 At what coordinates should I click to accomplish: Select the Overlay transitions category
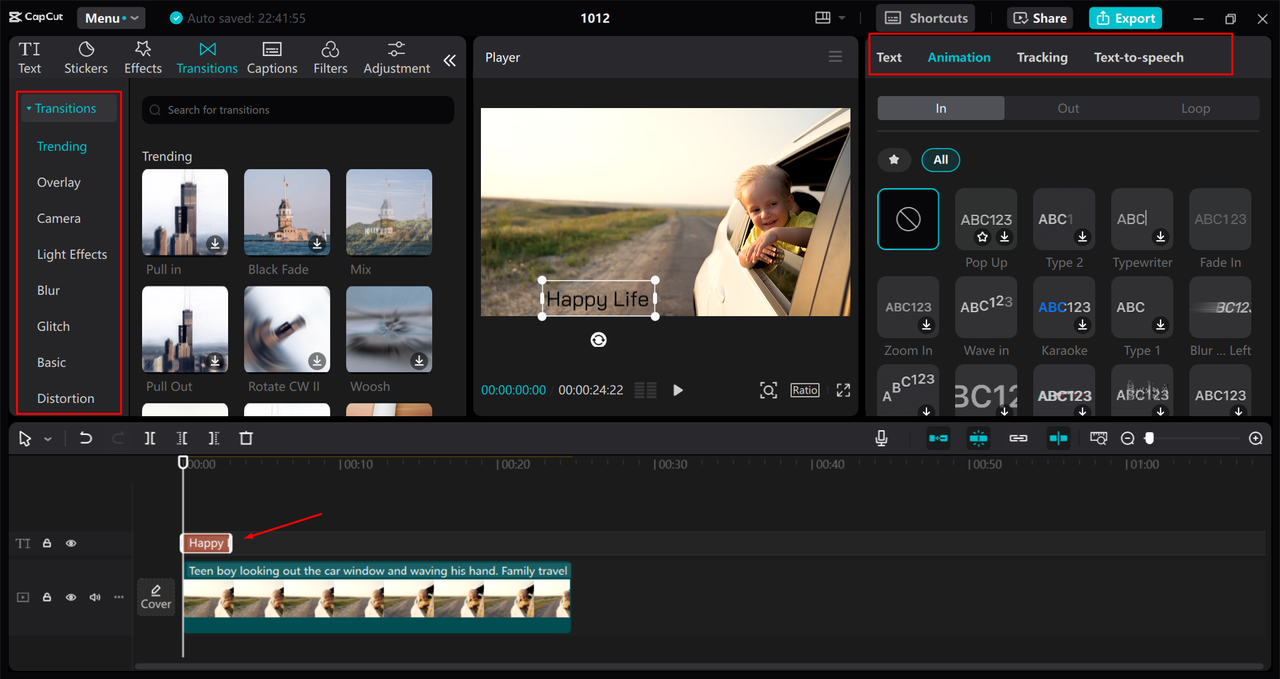[59, 182]
